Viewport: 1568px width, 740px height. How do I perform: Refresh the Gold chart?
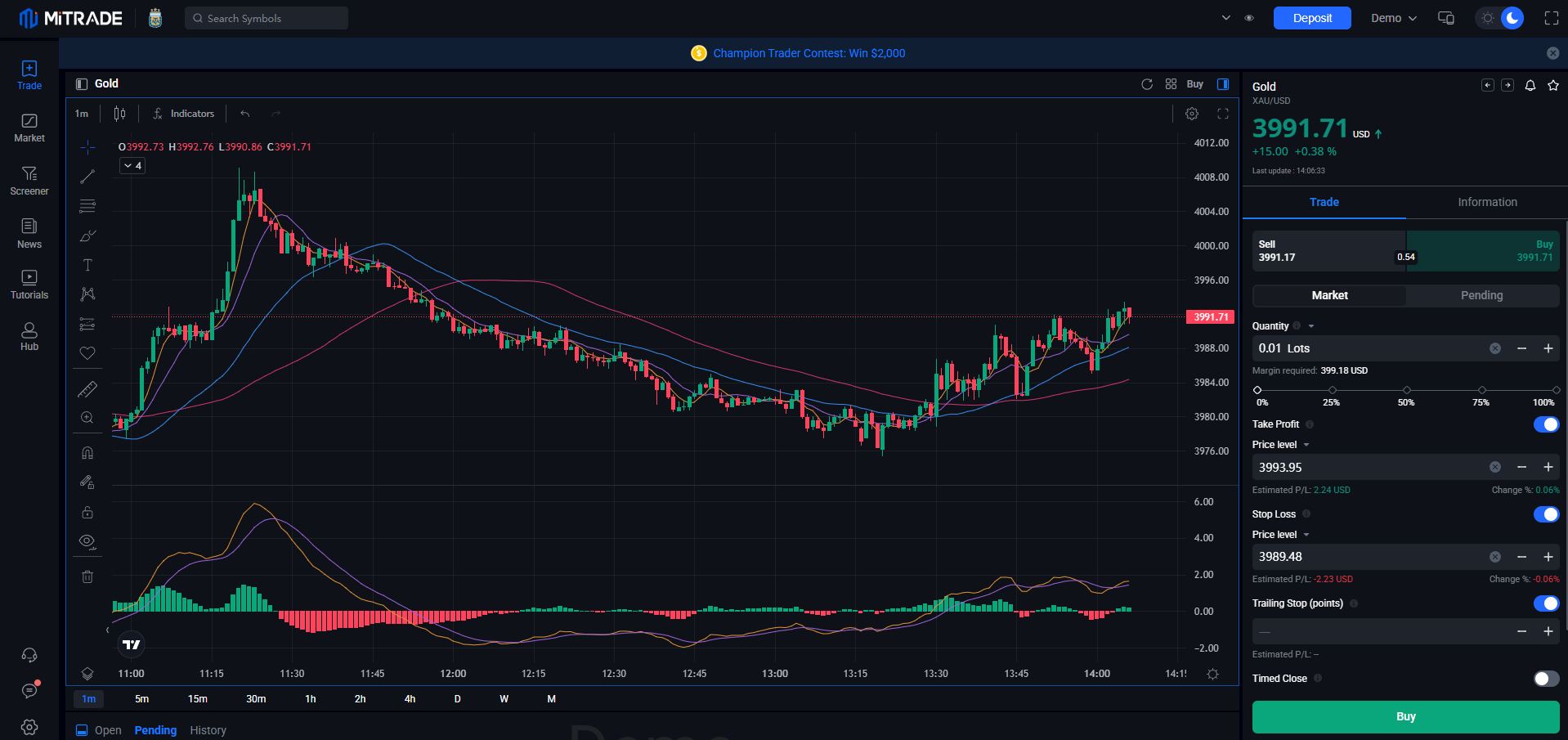(1147, 84)
